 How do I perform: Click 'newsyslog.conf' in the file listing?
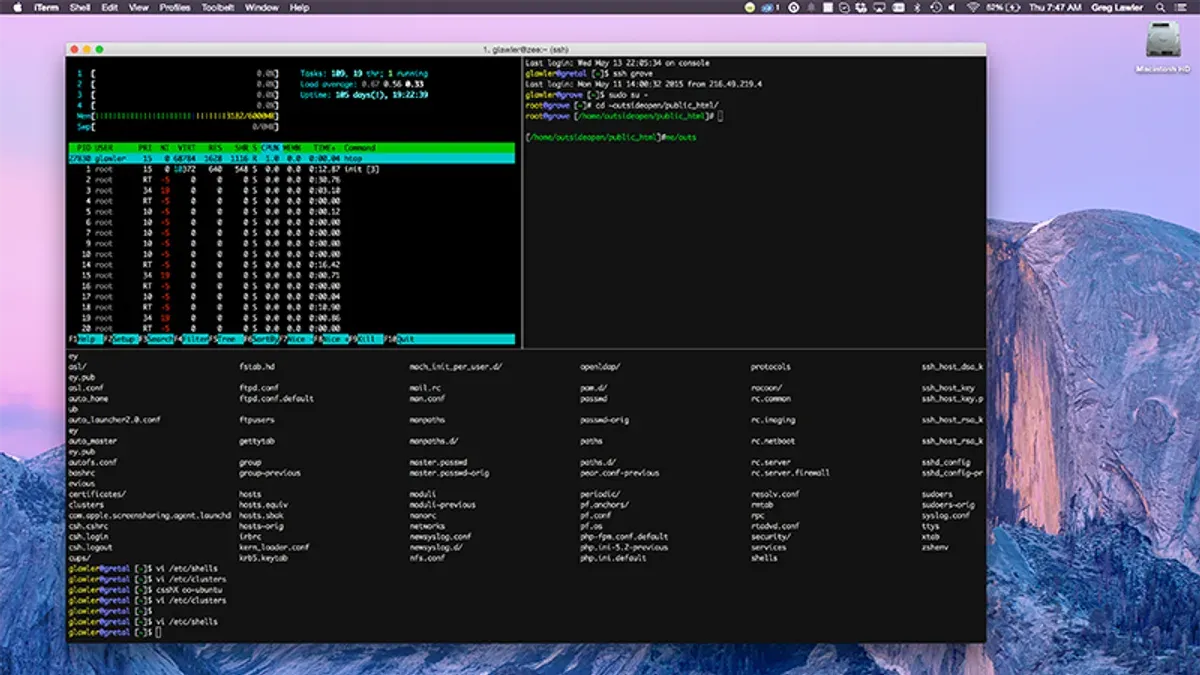point(440,537)
